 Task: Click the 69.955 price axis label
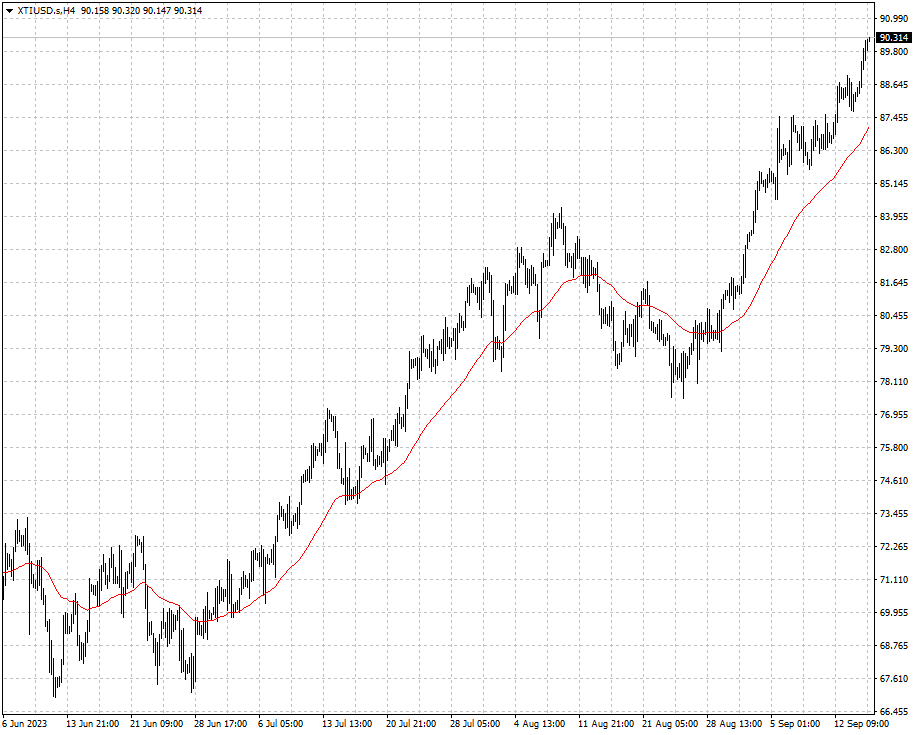click(x=893, y=613)
